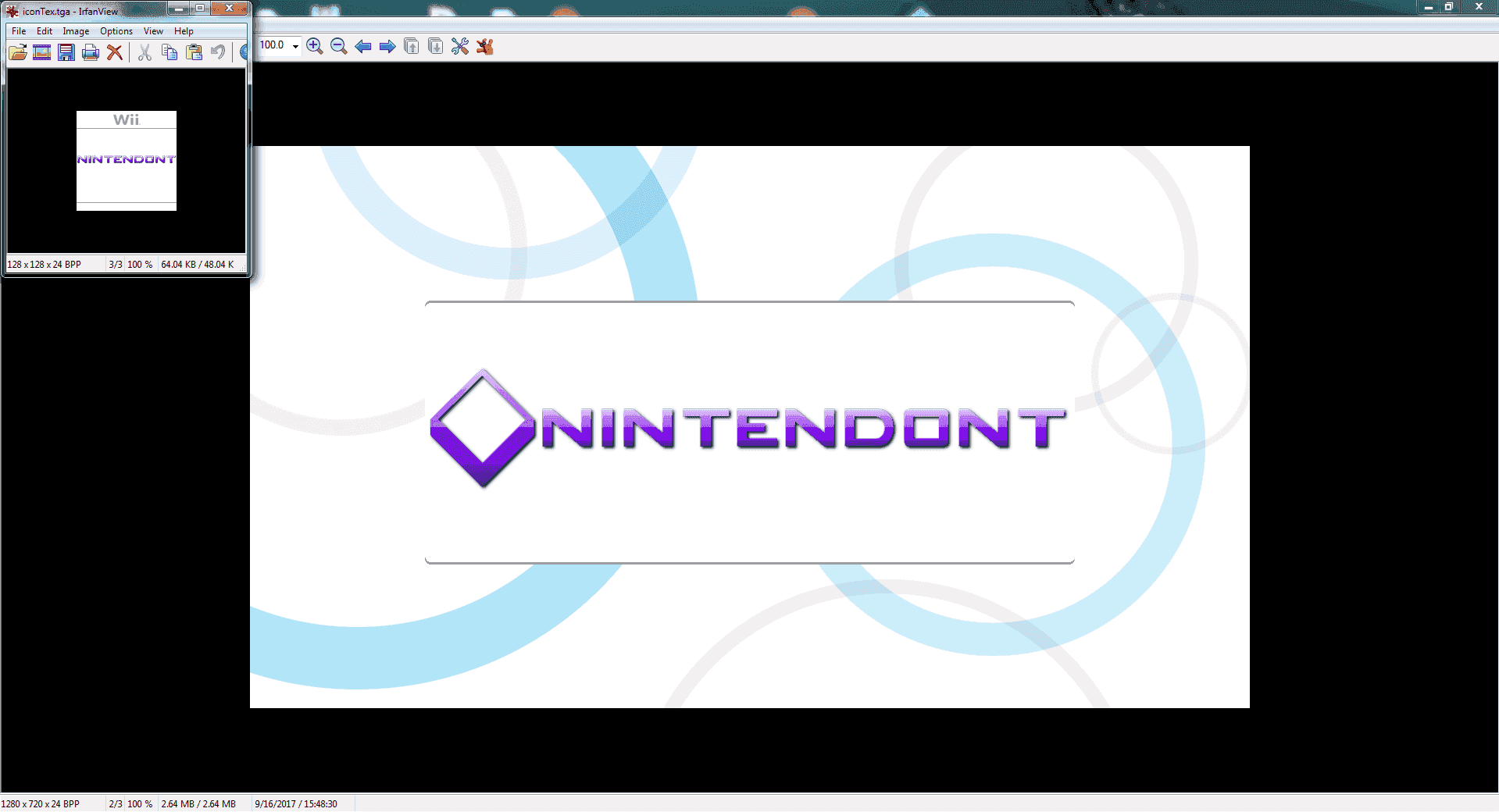This screenshot has height=812, width=1499.
Task: Open the Edit menu
Action: coord(45,31)
